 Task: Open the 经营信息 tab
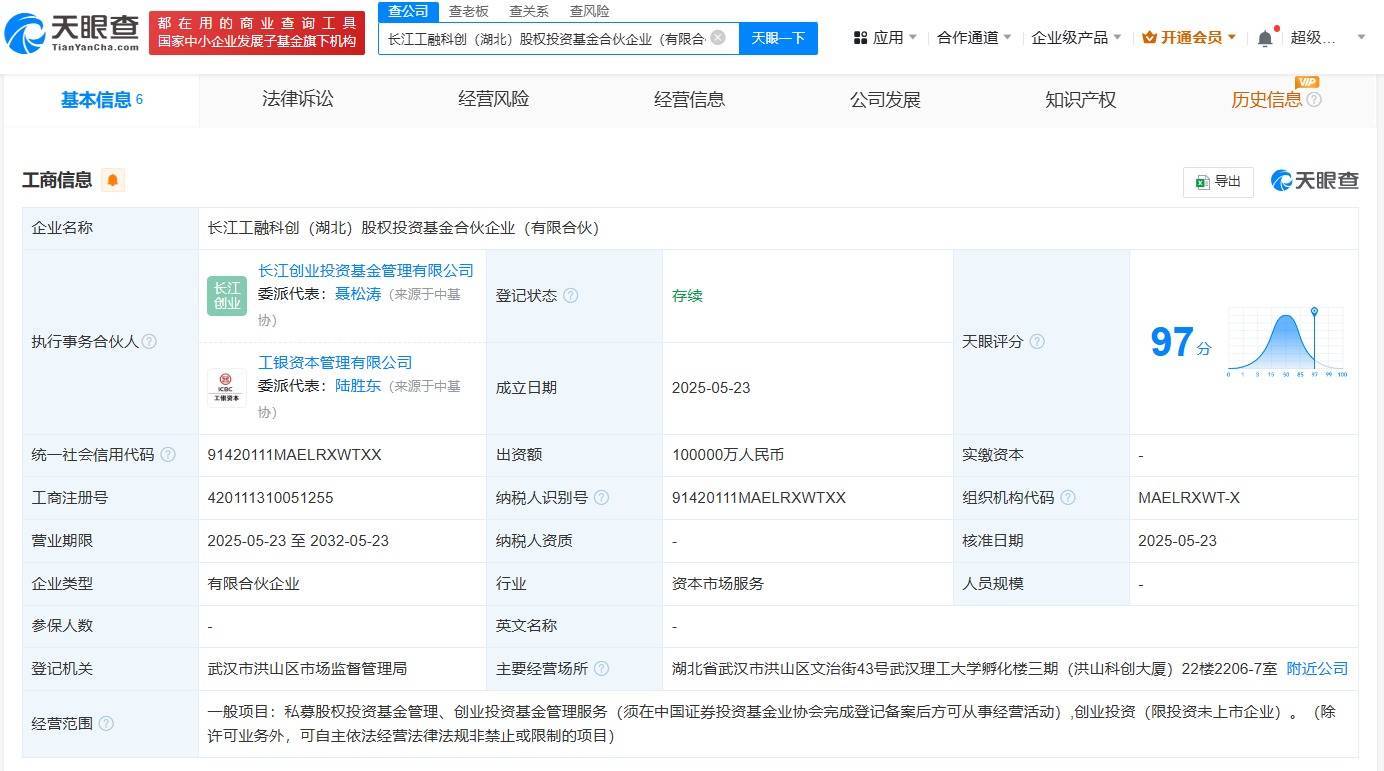coord(689,99)
